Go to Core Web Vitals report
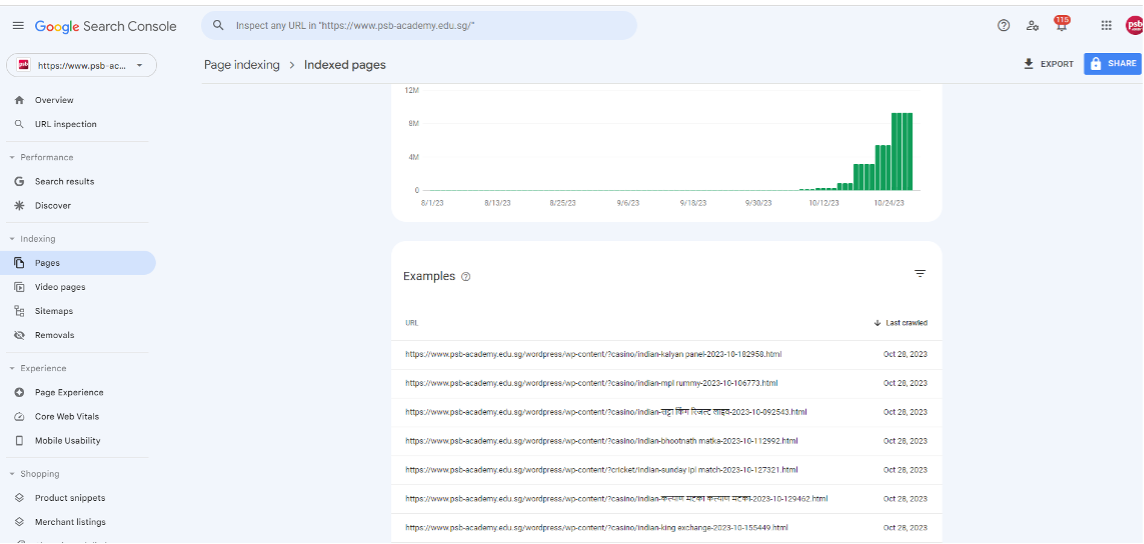Viewport: 1144px width, 544px height. pyautogui.click(x=66, y=416)
